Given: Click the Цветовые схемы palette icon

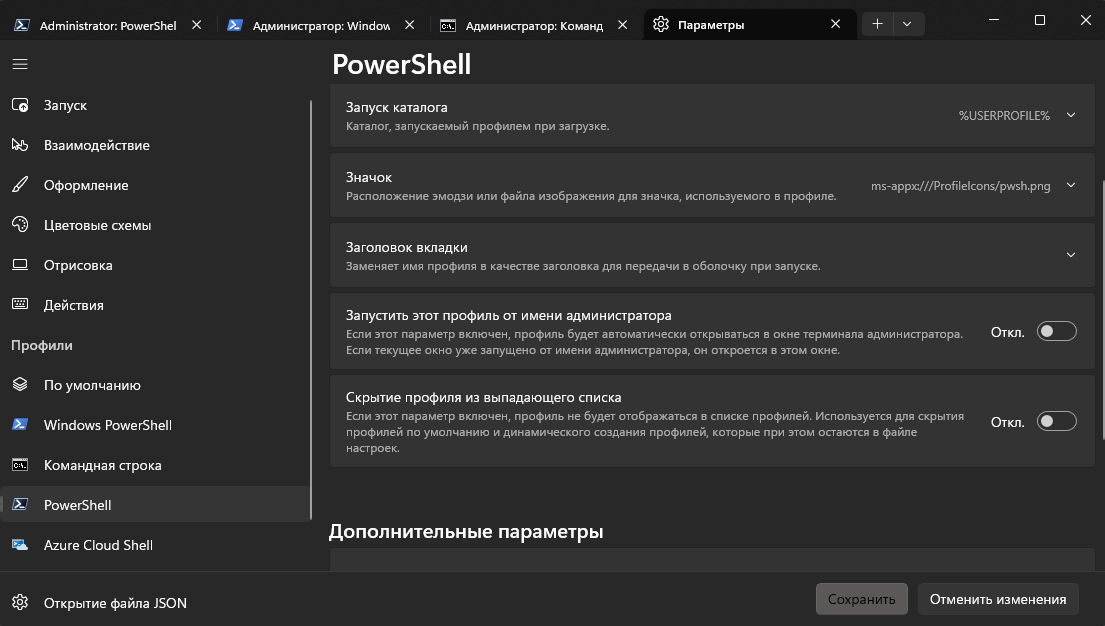Looking at the screenshot, I should coord(20,225).
